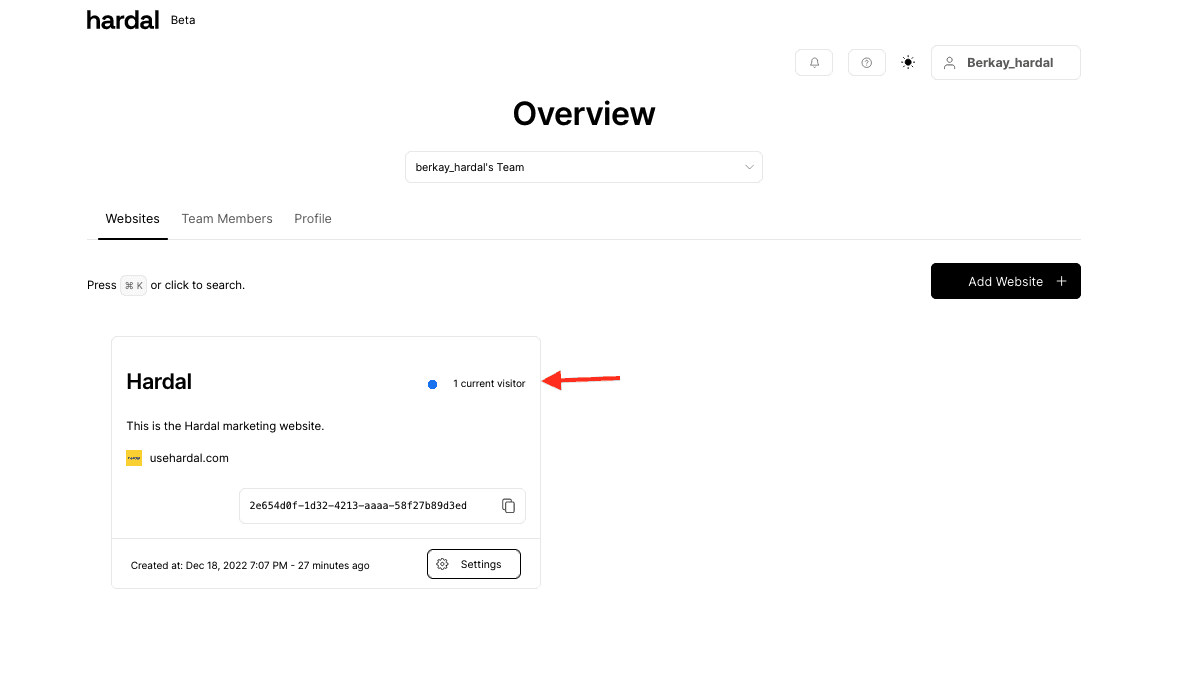Screen dimensions: 1191x695
Task: Open the Hardal website card title
Action: pyautogui.click(x=159, y=381)
